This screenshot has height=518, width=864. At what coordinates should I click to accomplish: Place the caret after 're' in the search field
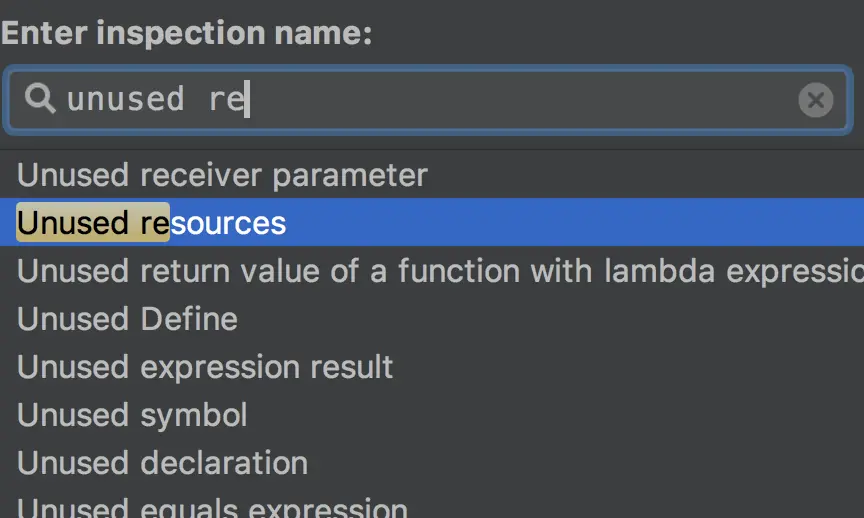[x=246, y=99]
